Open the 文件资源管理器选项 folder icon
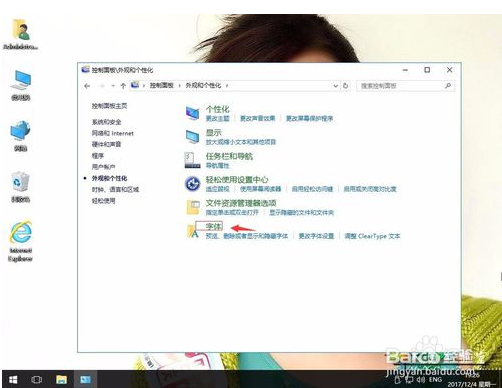Viewport: 502px width, 388px height. (x=193, y=207)
